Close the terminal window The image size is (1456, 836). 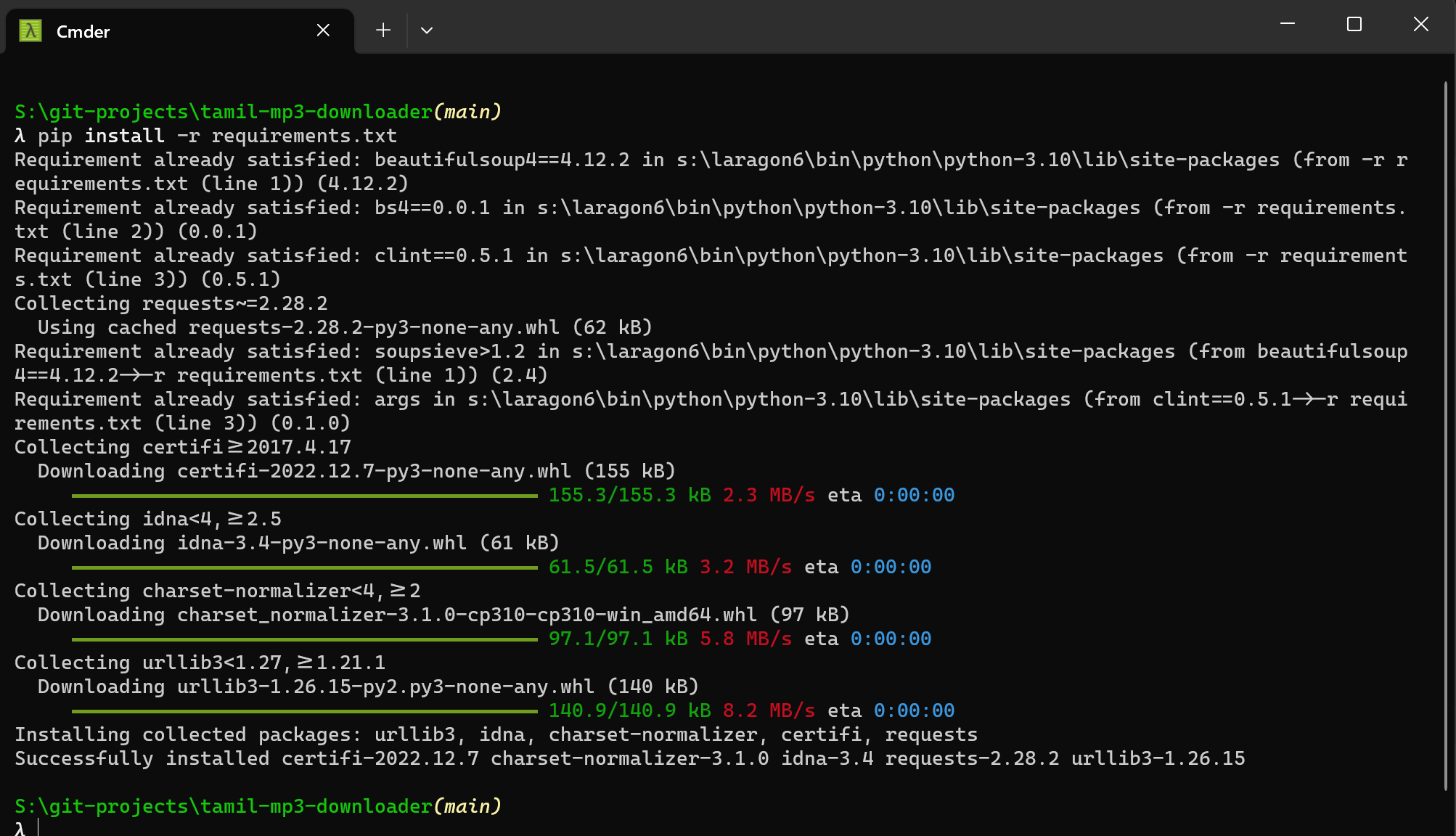(1420, 24)
